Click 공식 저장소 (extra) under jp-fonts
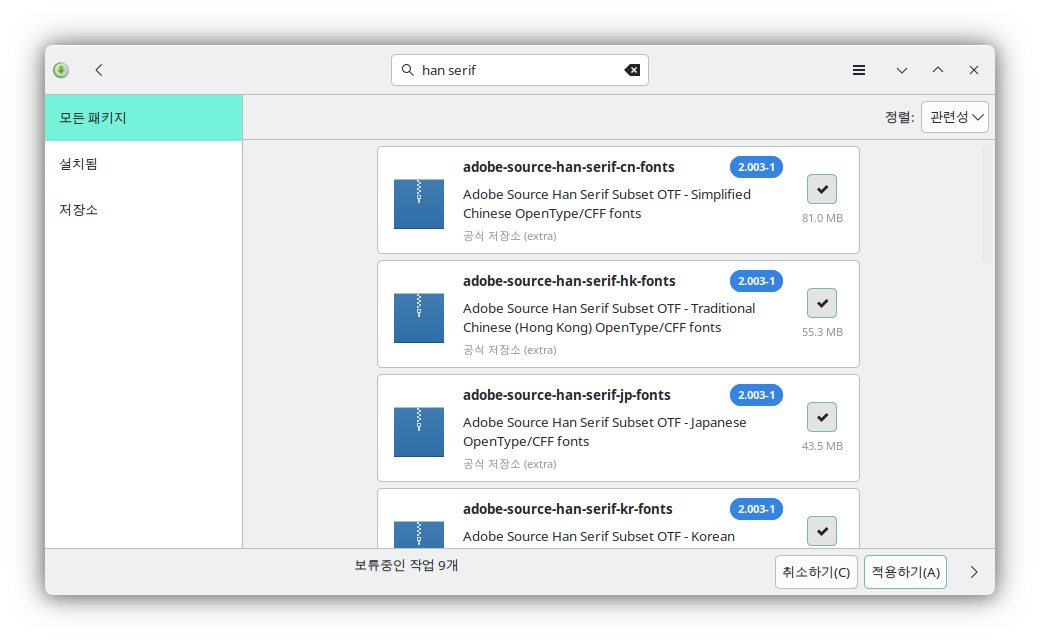The height and width of the screenshot is (640, 1040). pyautogui.click(x=509, y=464)
